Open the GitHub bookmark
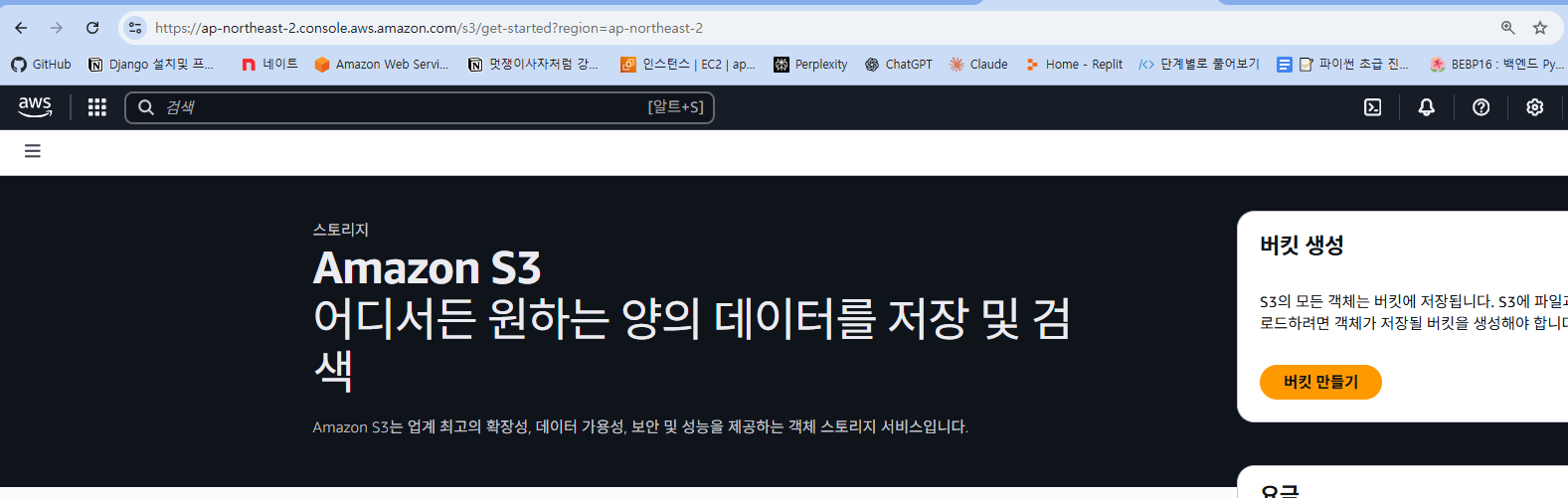The height and width of the screenshot is (498, 1568). pyautogui.click(x=41, y=64)
